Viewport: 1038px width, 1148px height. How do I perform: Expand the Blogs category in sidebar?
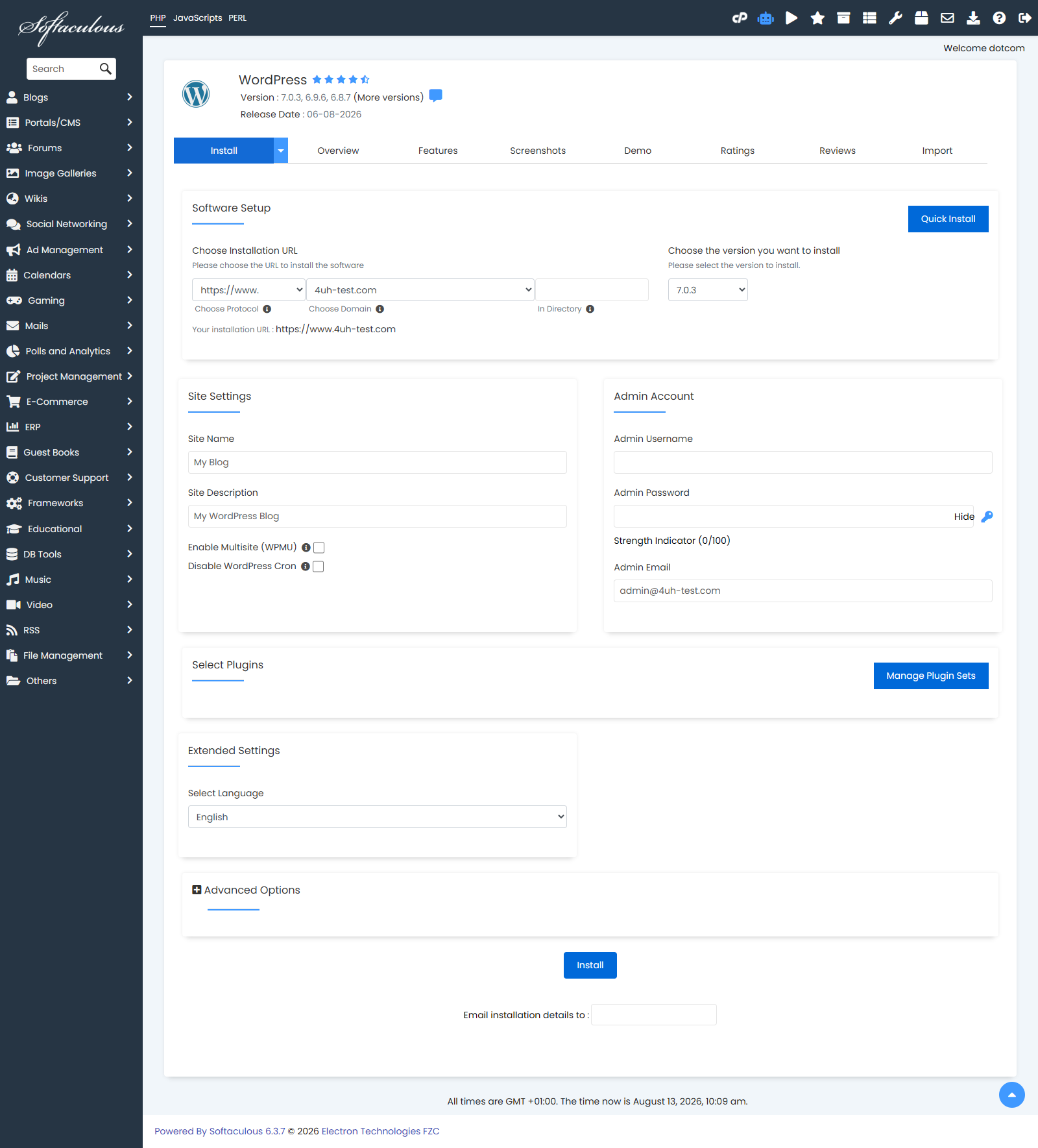(71, 97)
